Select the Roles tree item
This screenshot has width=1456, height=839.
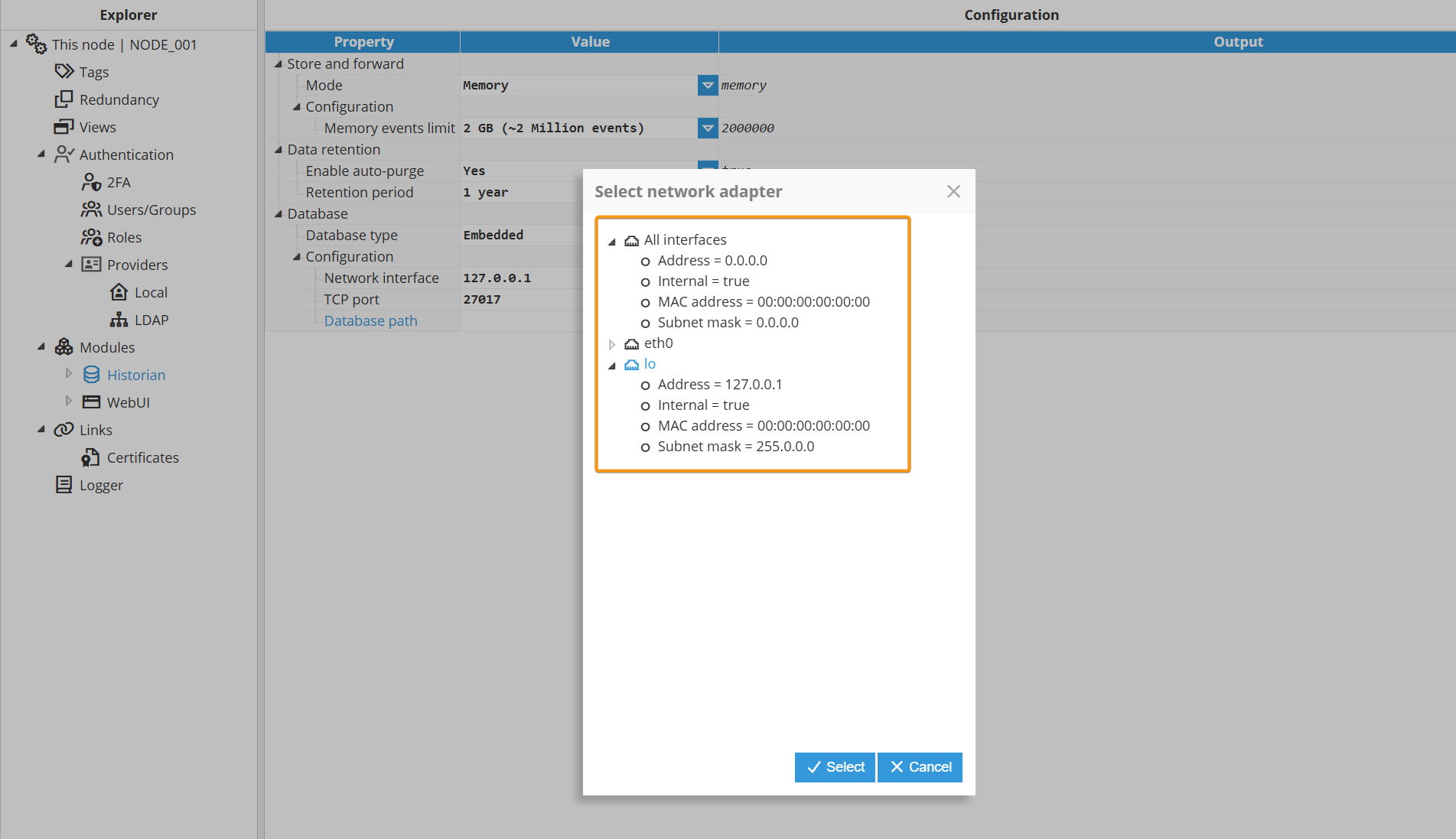pyautogui.click(x=124, y=237)
